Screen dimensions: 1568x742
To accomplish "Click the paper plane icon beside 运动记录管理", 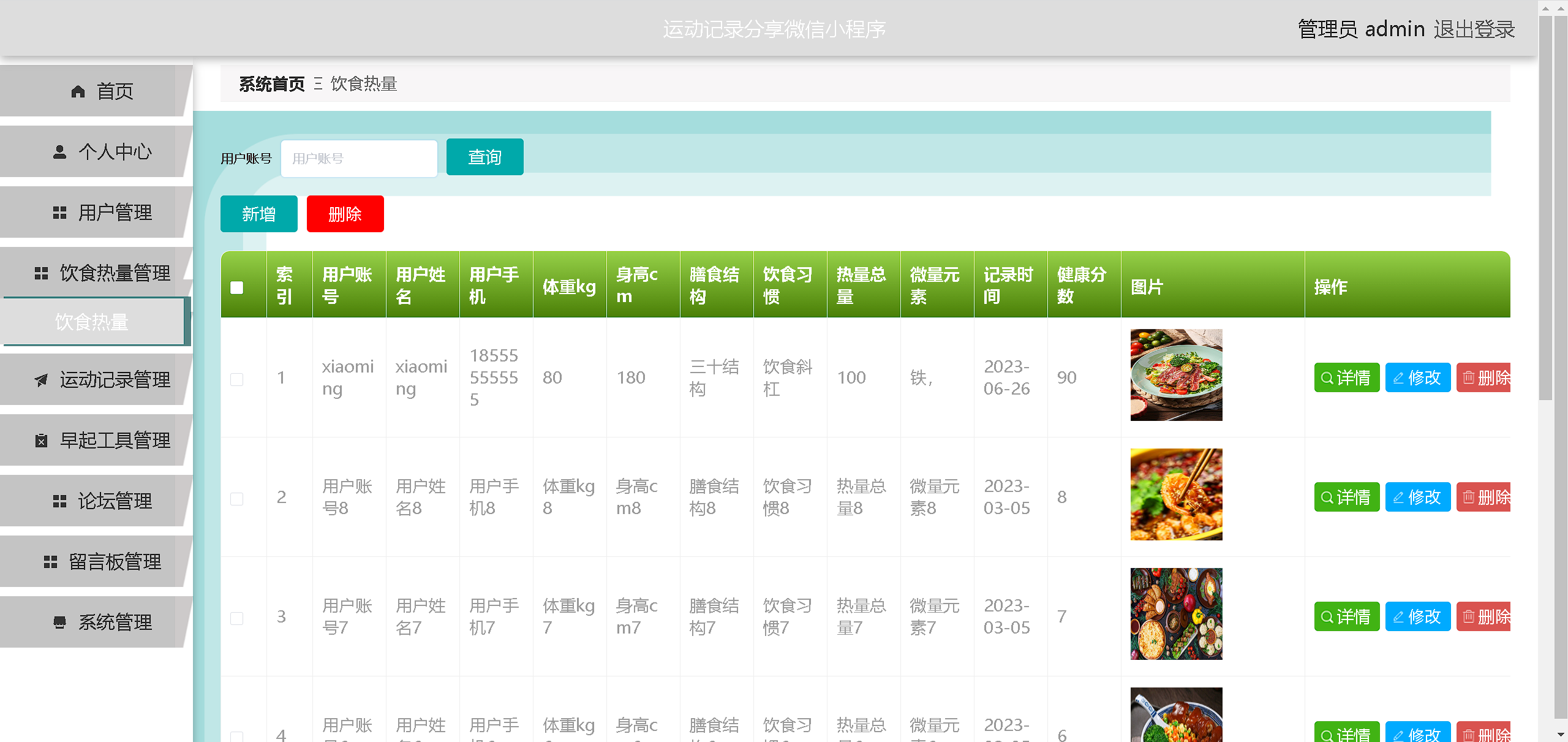I will tap(41, 380).
